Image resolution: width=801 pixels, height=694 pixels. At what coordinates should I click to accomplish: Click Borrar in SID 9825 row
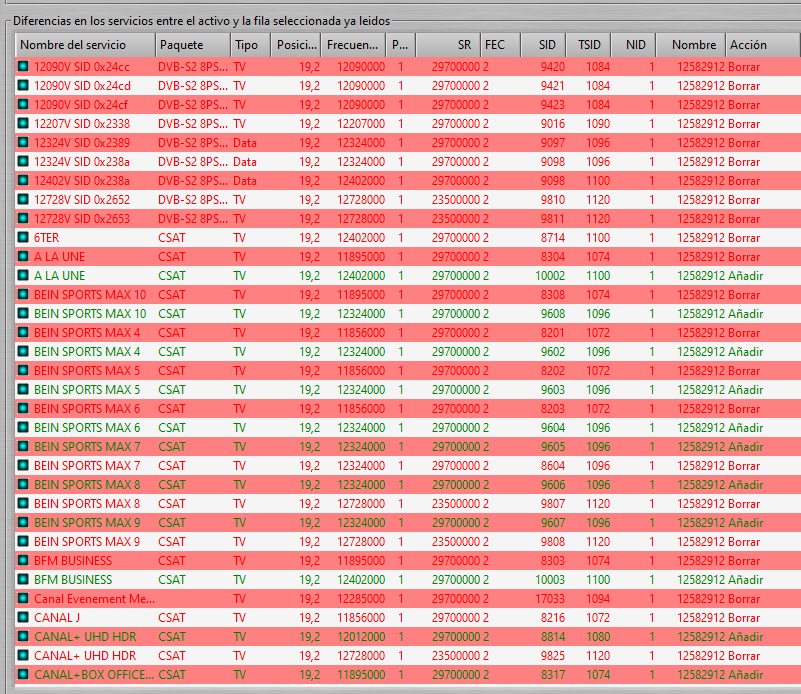[x=744, y=655]
